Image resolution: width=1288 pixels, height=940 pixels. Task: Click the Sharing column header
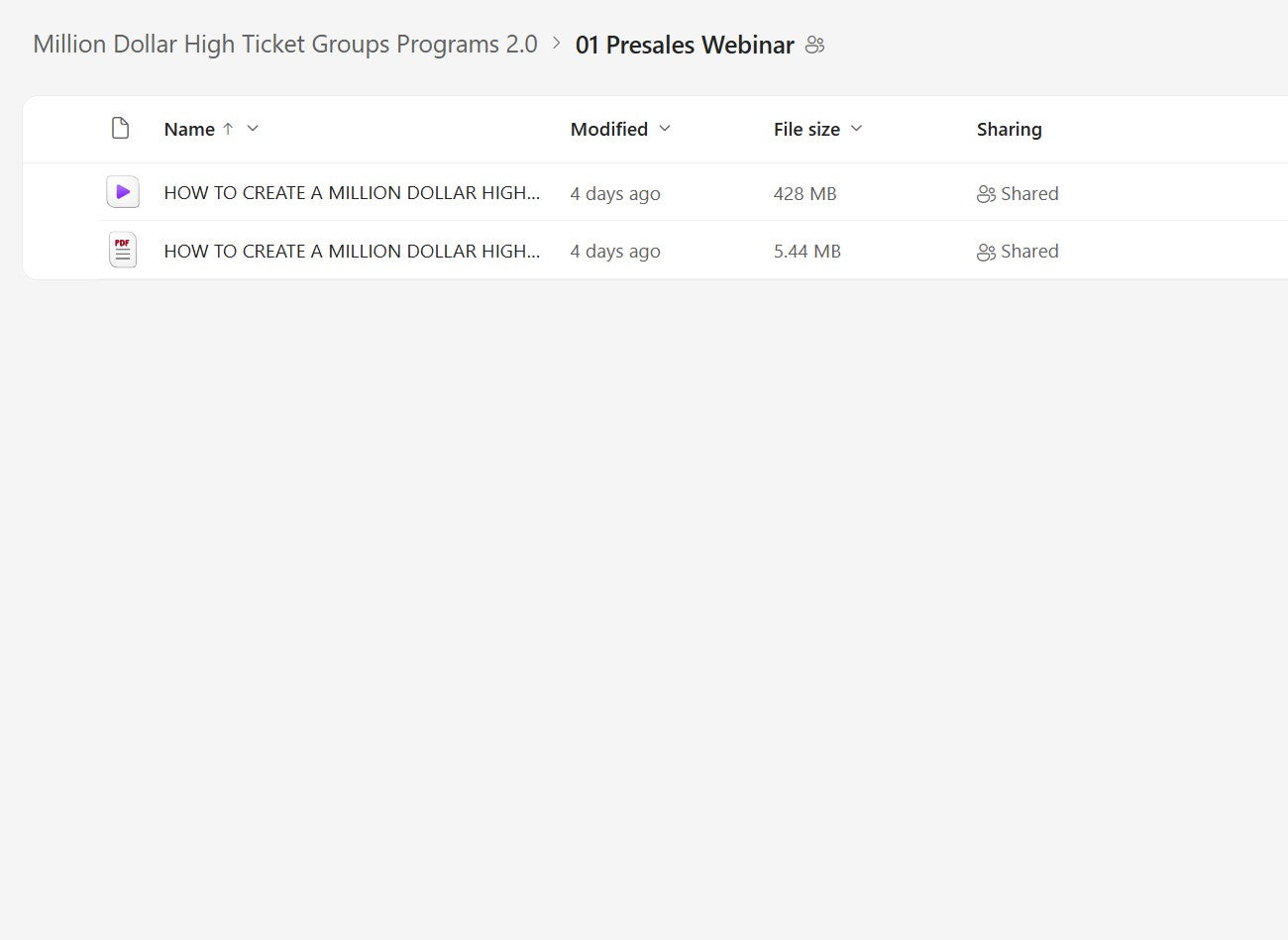pos(1009,129)
